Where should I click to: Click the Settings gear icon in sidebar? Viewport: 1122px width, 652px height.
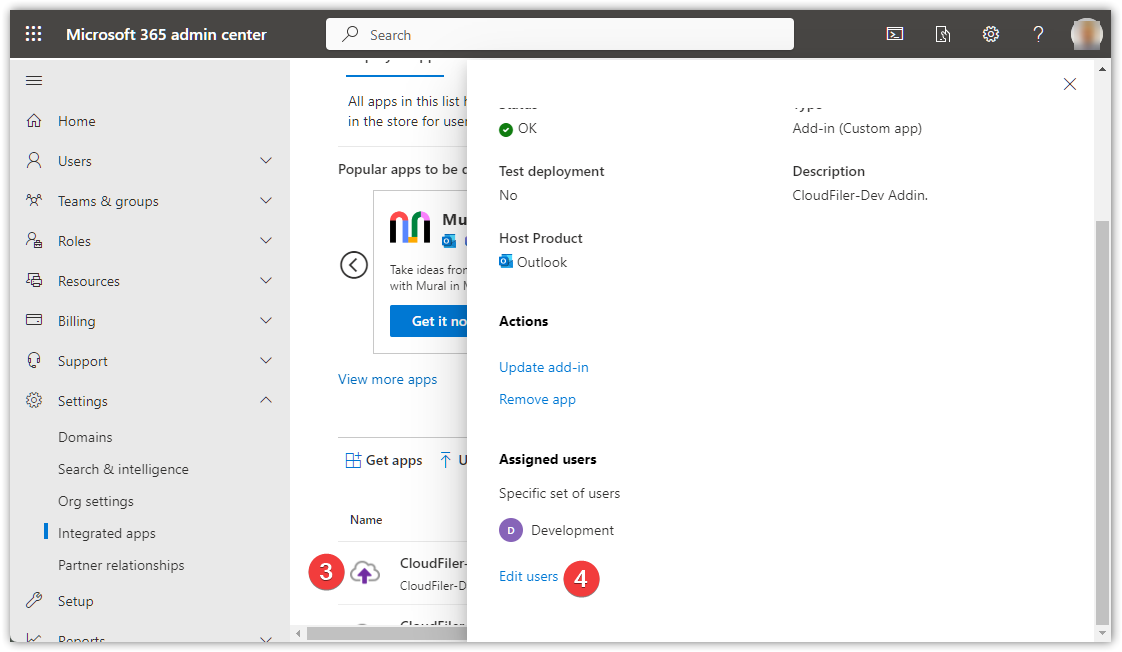point(34,400)
